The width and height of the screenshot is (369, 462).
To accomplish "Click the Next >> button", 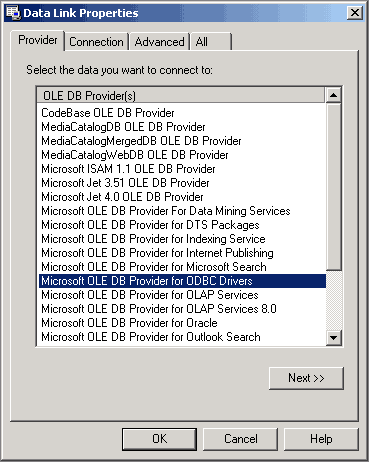I will pyautogui.click(x=306, y=378).
